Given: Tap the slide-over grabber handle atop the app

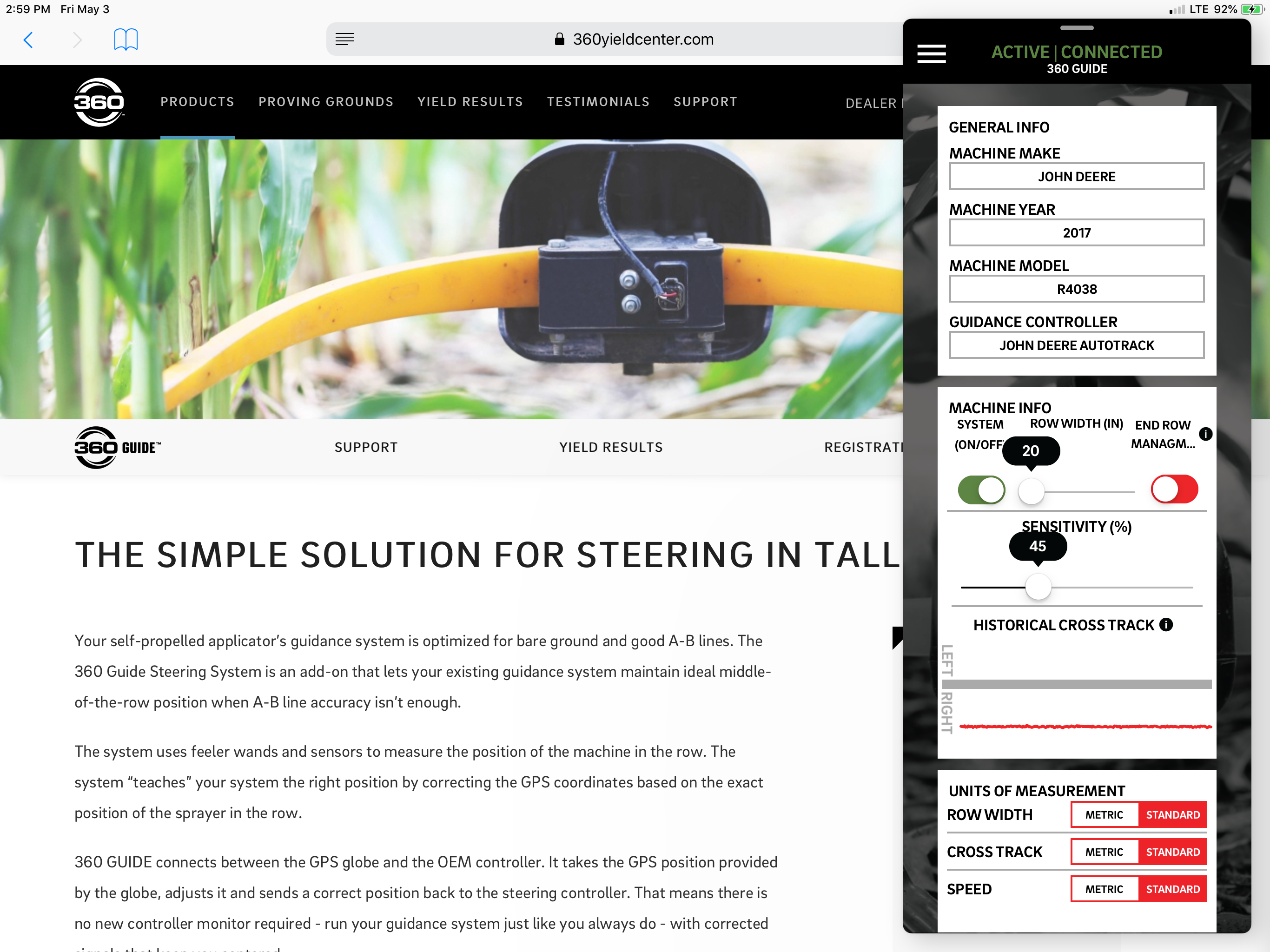Looking at the screenshot, I should [1077, 27].
